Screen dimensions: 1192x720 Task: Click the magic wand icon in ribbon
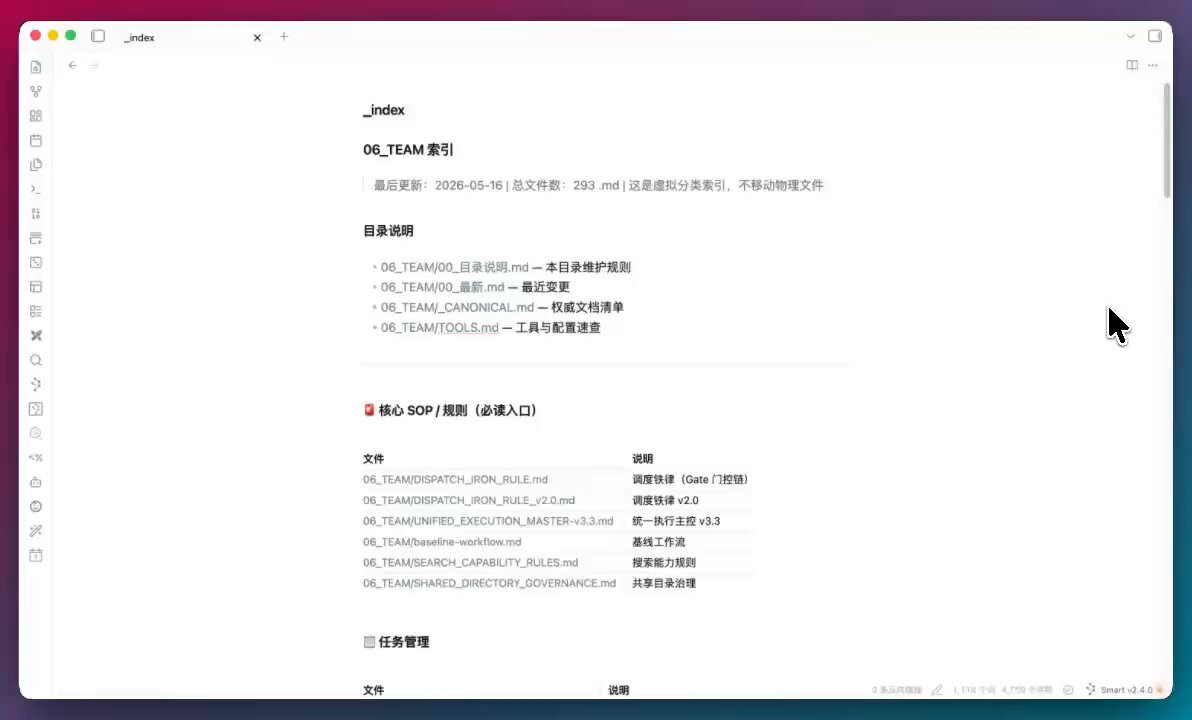point(36,531)
